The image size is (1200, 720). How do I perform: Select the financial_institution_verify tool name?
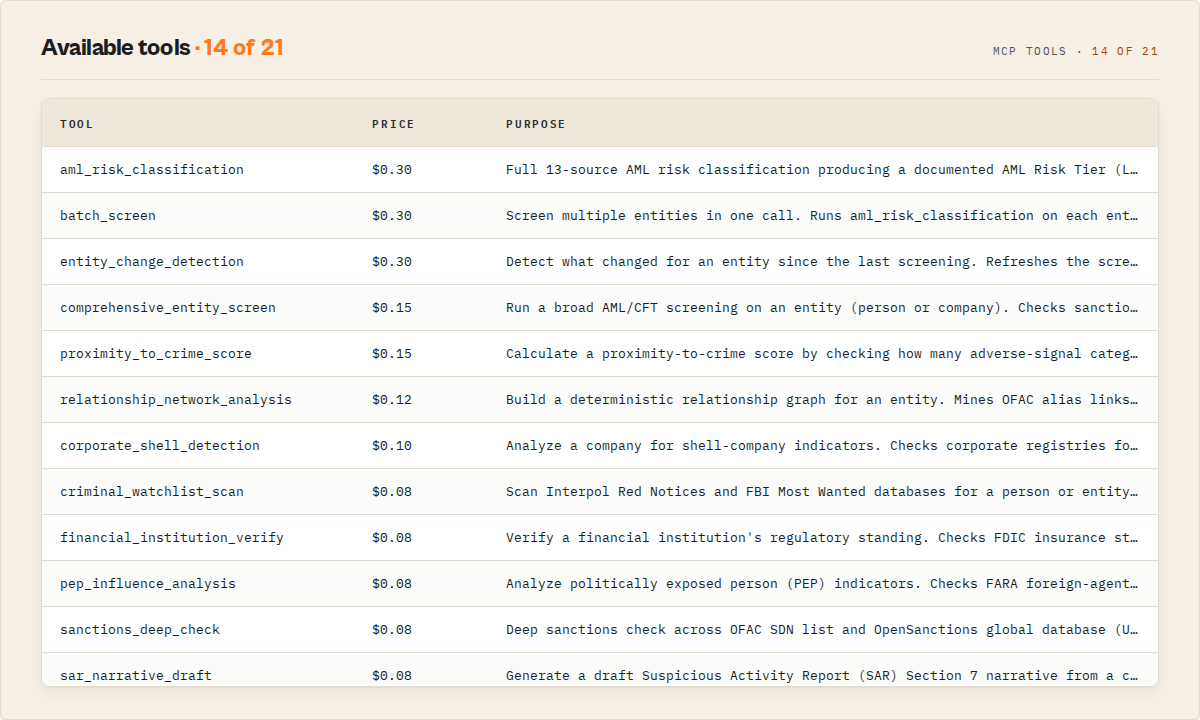click(172, 537)
